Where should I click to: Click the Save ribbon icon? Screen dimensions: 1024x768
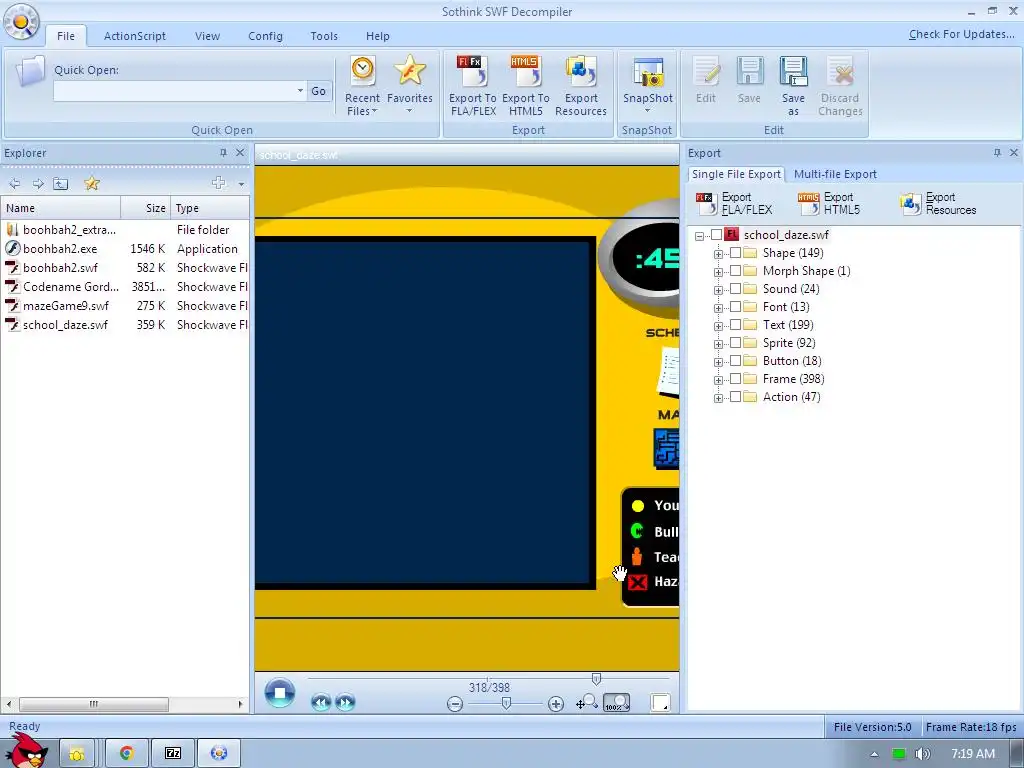(x=749, y=80)
